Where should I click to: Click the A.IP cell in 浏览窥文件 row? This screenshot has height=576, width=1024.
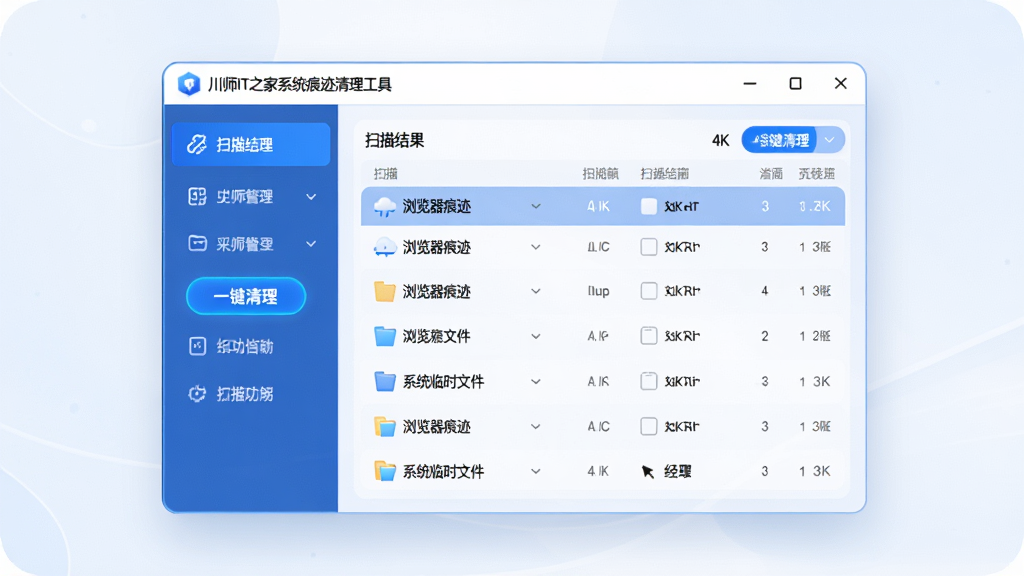click(598, 336)
